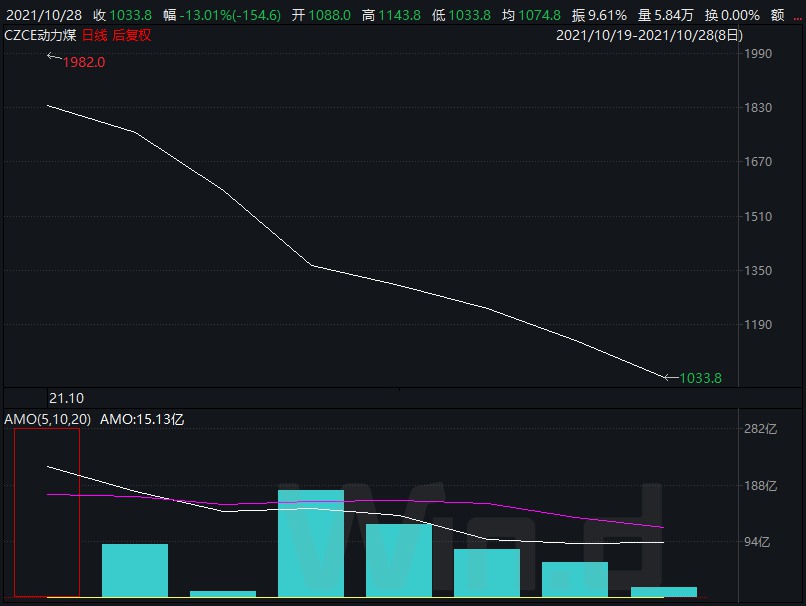Image resolution: width=806 pixels, height=606 pixels.
Task: Click the high price 1143.8
Action: click(399, 15)
